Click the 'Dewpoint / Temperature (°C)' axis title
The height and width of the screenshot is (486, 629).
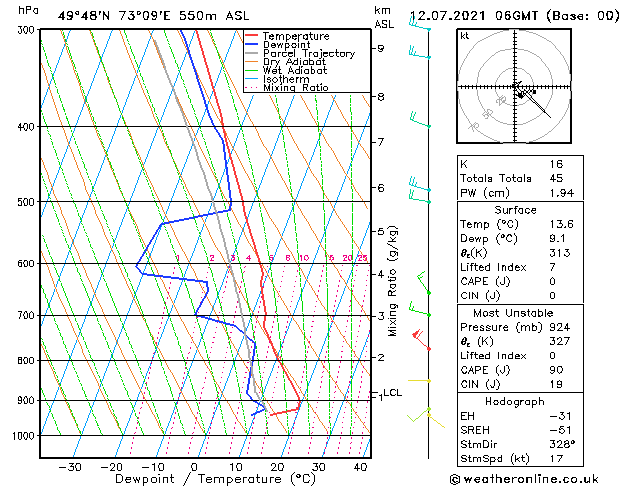click(215, 479)
